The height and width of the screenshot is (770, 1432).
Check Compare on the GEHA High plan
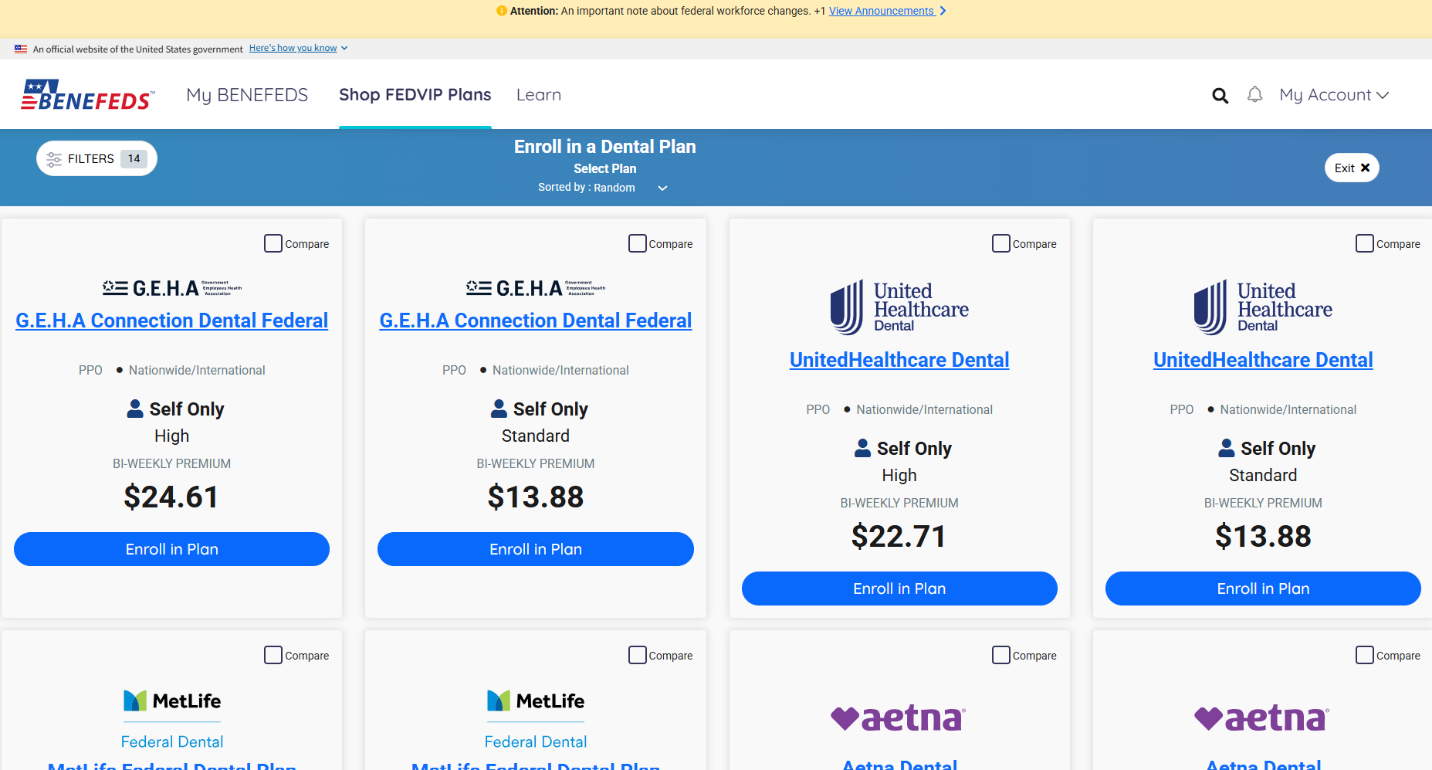[273, 243]
